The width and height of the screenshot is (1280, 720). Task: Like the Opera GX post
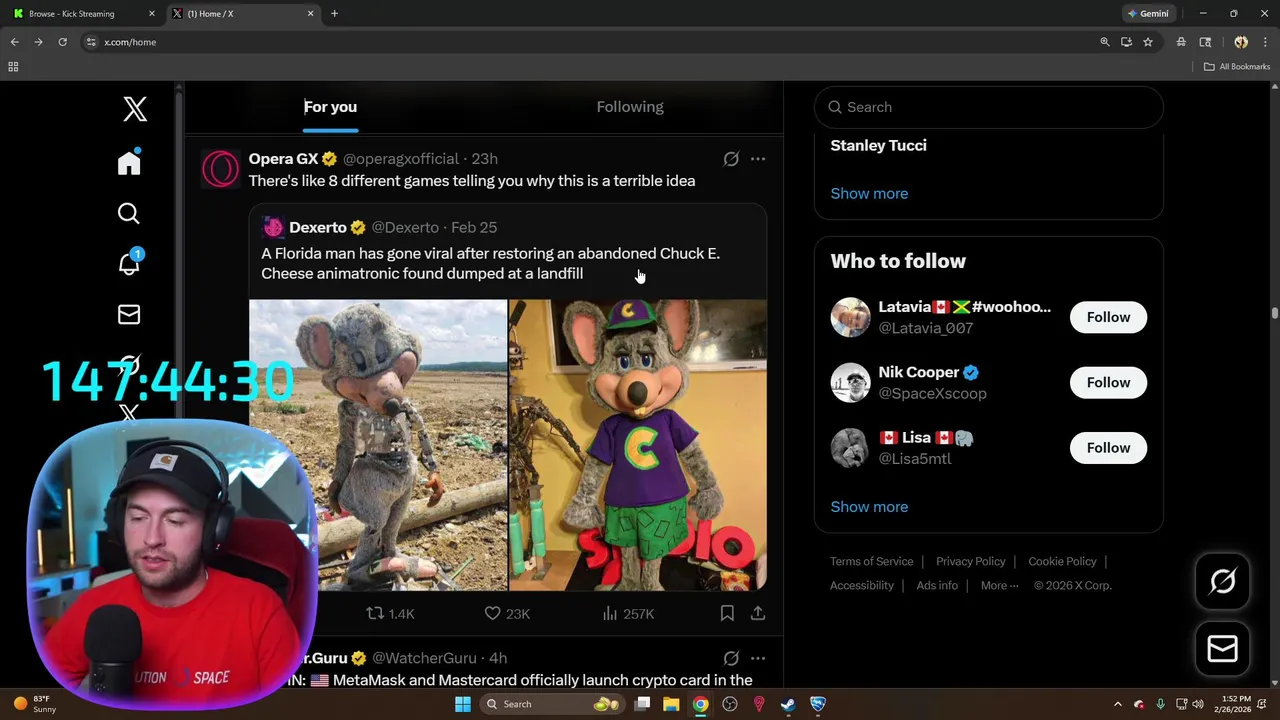coord(507,613)
